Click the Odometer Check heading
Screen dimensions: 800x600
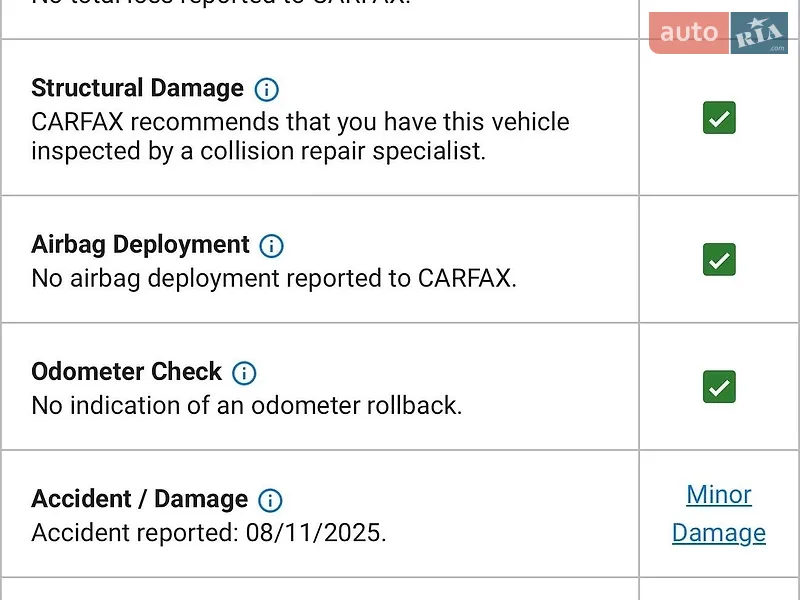click(x=127, y=371)
